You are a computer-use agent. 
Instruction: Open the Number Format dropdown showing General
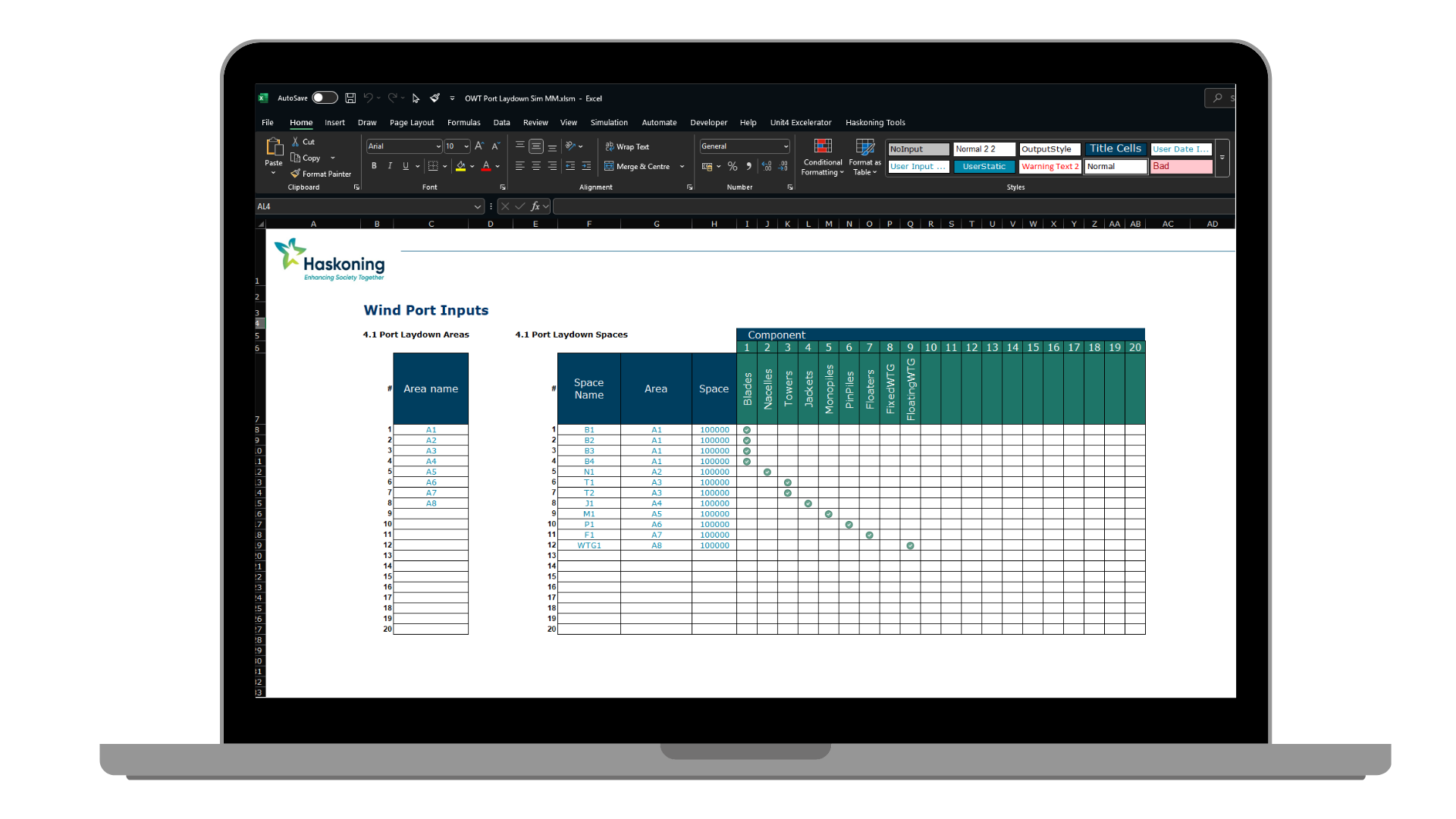coord(786,146)
